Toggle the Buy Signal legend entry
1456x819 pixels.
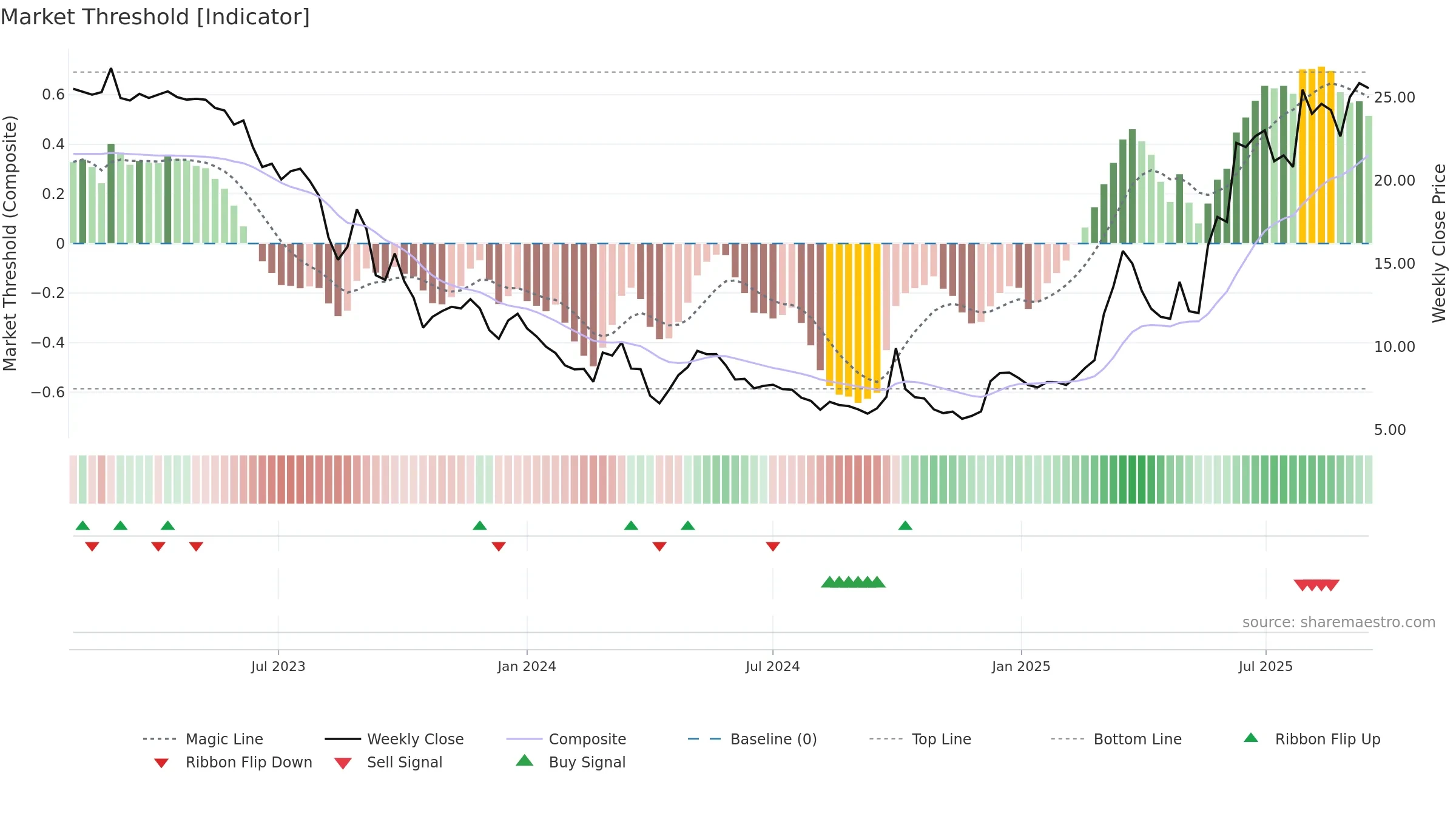coord(570,762)
